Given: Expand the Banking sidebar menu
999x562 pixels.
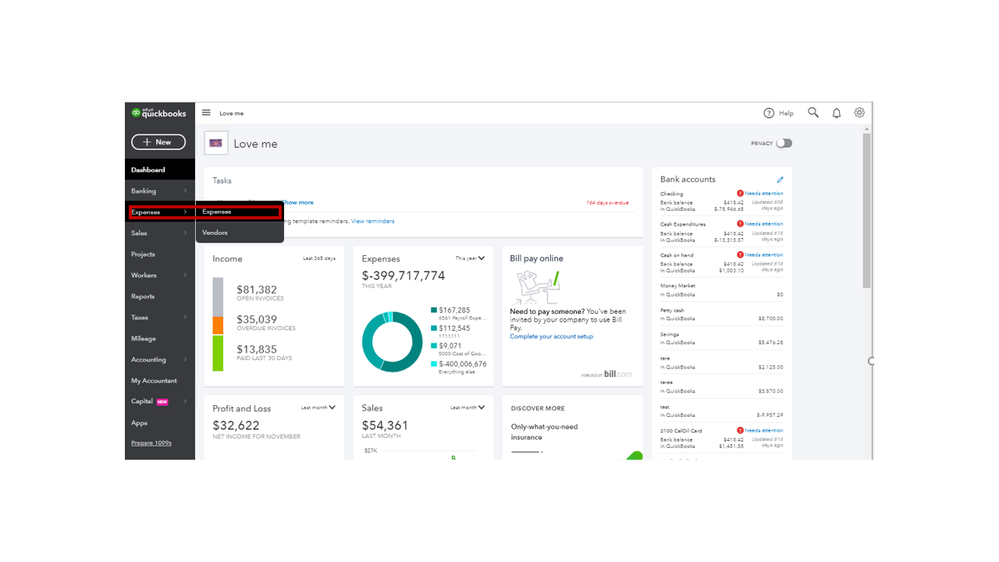Looking at the screenshot, I should point(160,191).
